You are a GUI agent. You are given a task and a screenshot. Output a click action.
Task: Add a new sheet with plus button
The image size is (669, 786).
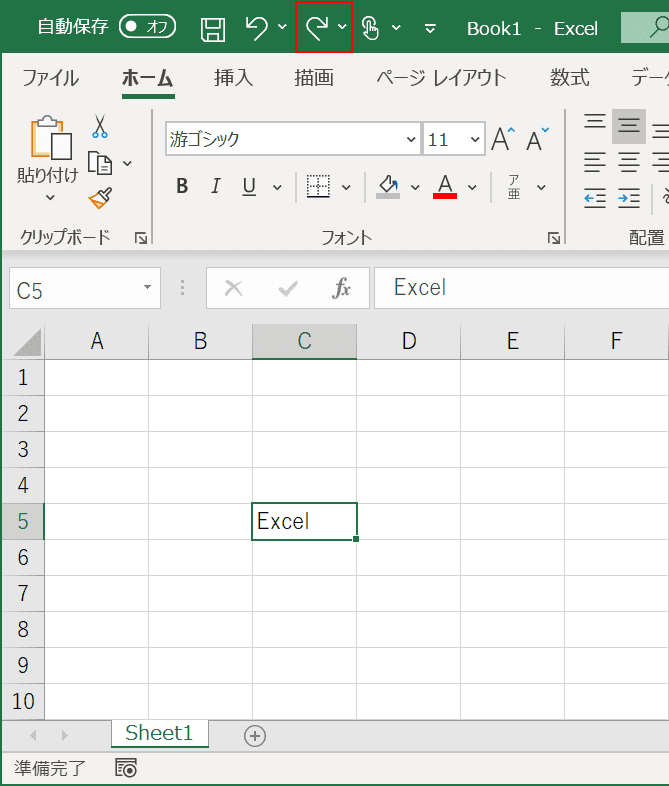(255, 736)
